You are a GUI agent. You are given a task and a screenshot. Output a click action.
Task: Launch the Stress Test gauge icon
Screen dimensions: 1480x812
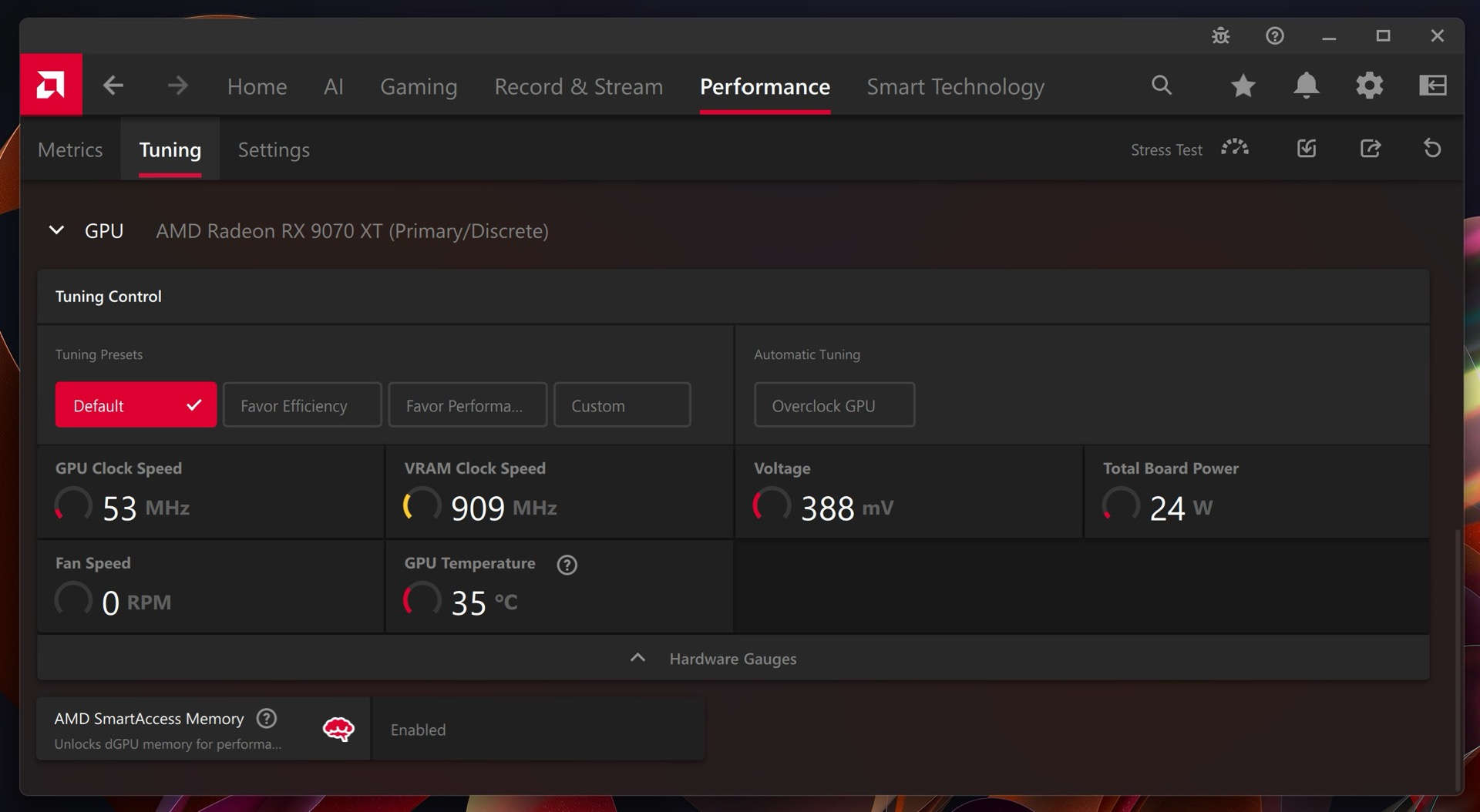click(1235, 148)
